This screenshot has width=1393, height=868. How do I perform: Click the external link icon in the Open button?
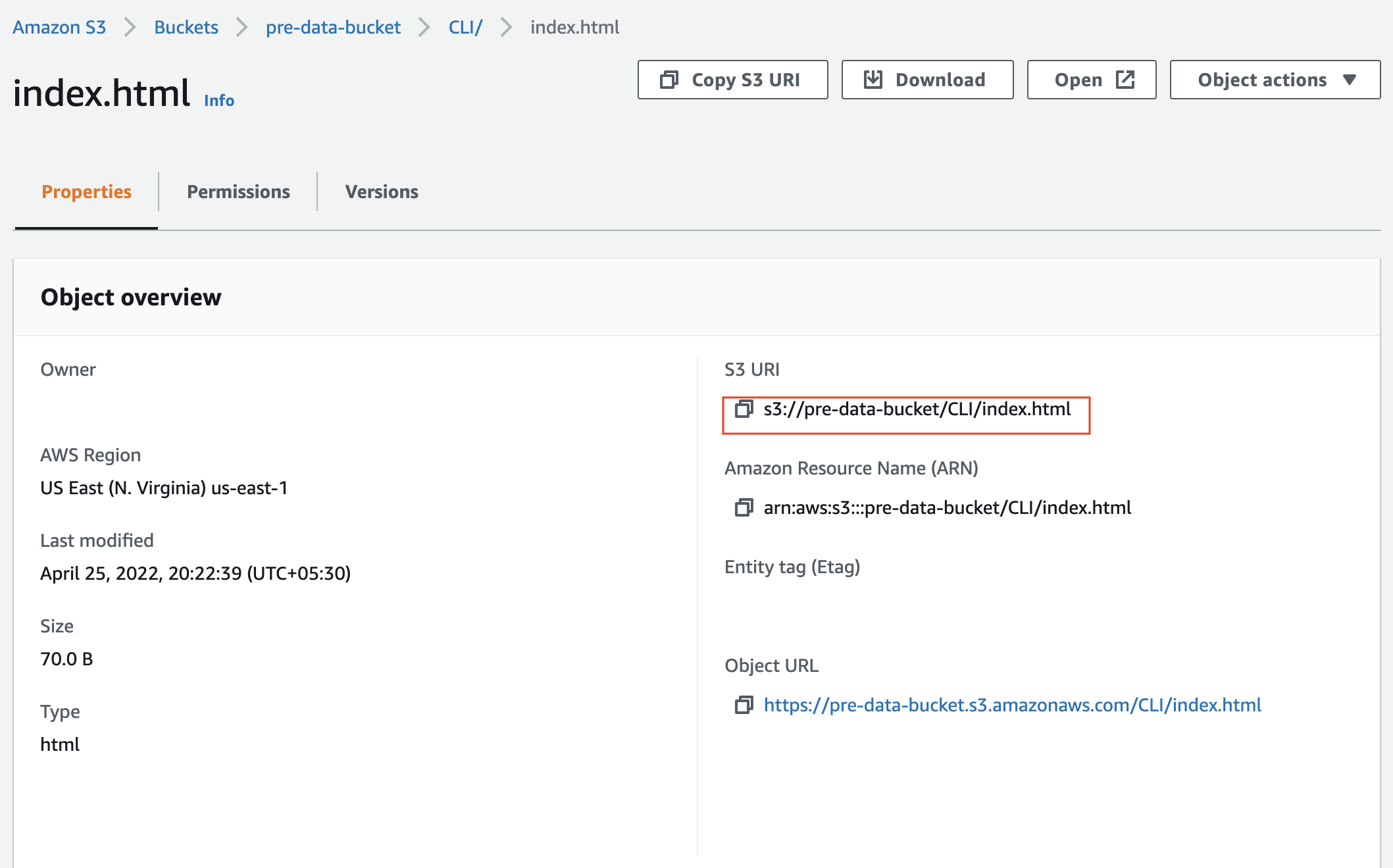pyautogui.click(x=1125, y=79)
